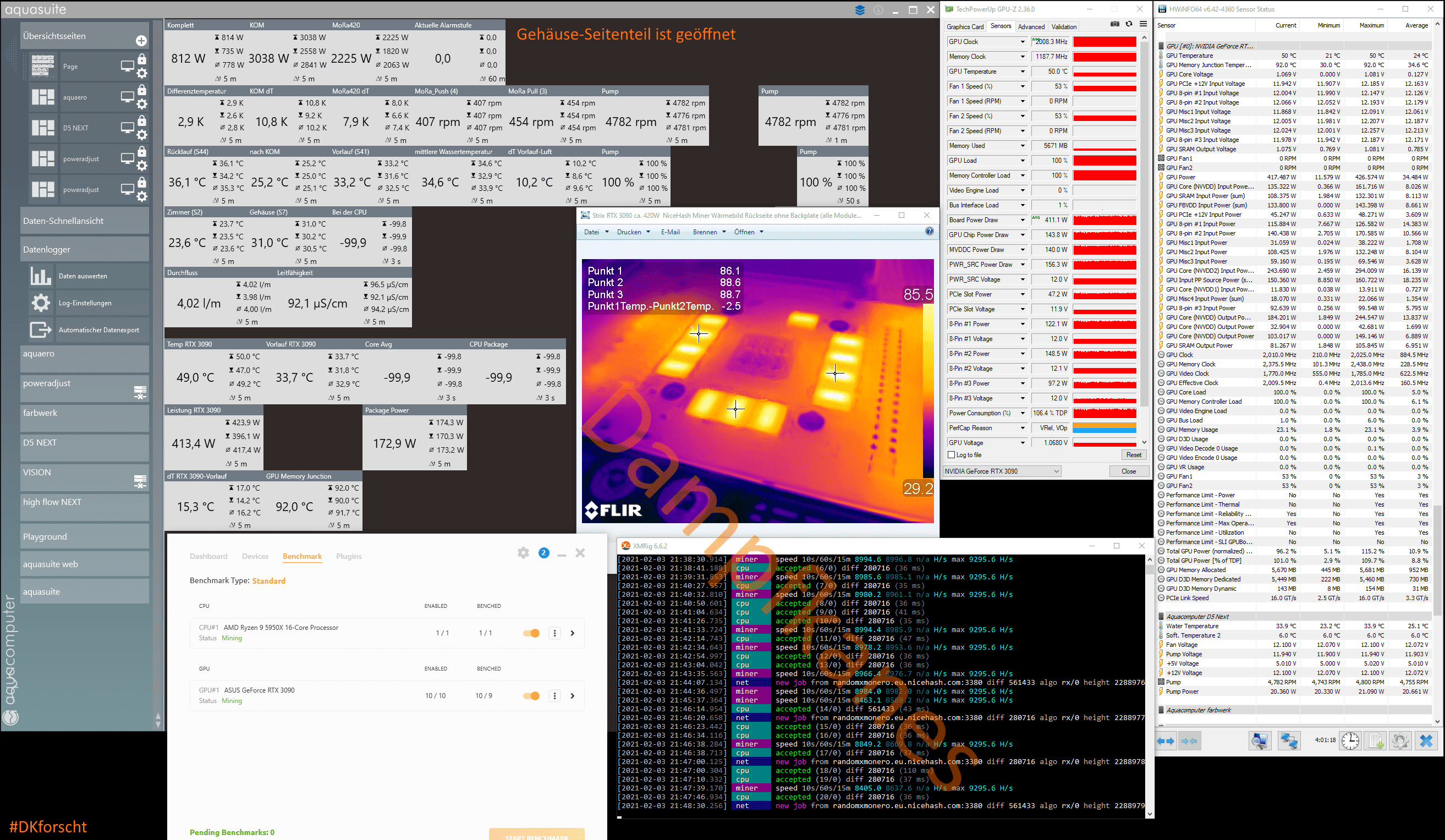1445x840 pixels.
Task: Toggle ASUS GeForce RTX 3090 mining switch
Action: (531, 695)
